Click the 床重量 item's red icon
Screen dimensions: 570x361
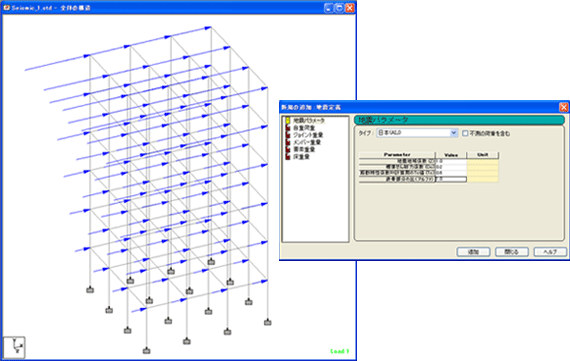(288, 157)
